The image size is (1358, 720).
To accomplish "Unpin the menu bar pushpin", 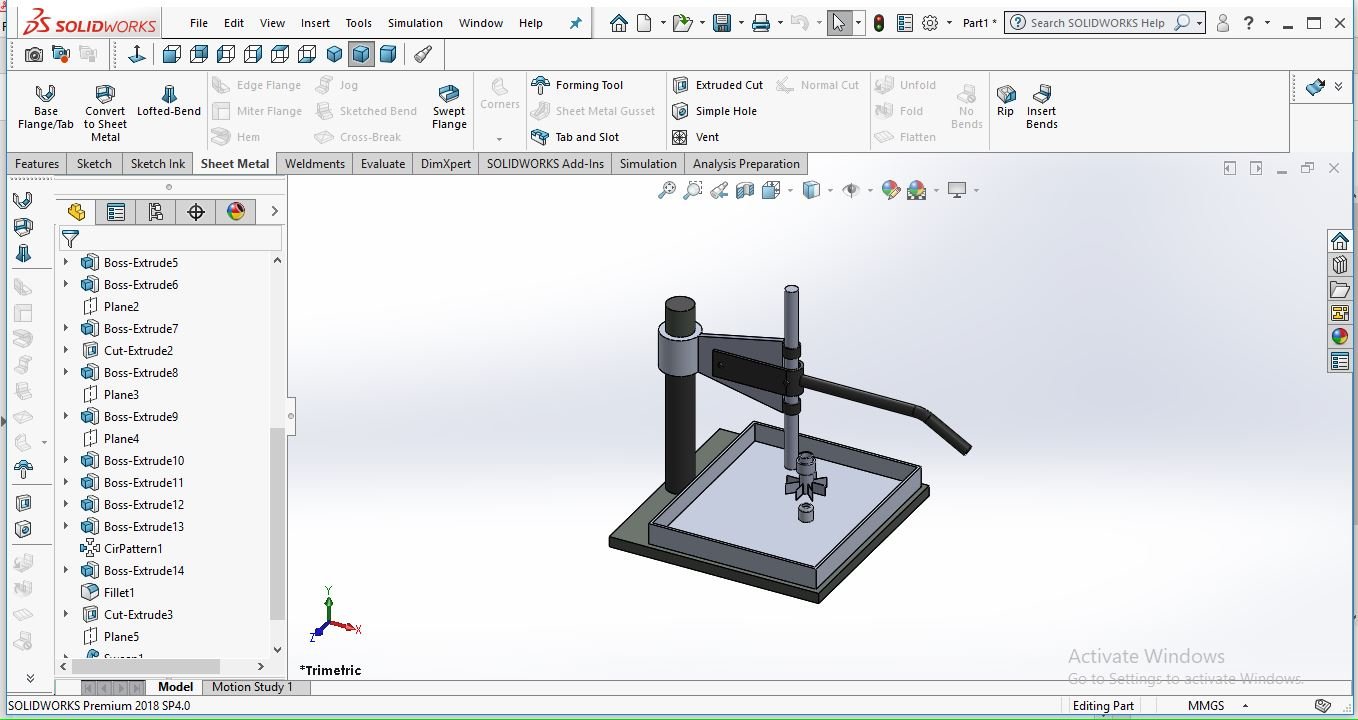I will 574,22.
